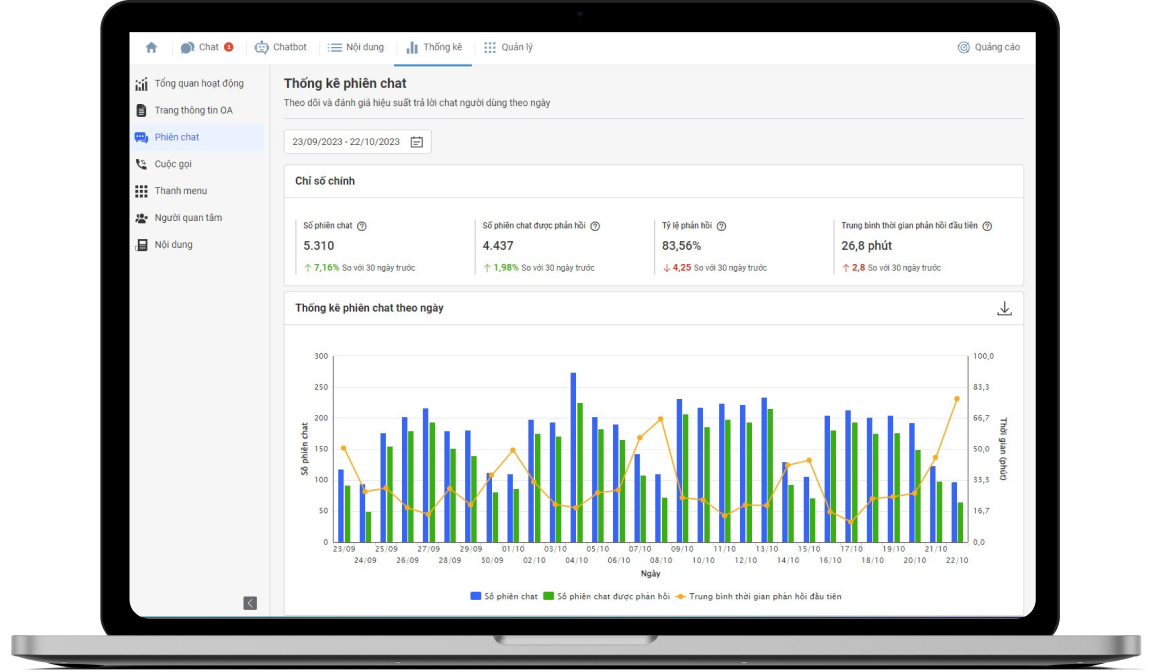Open Trang thông tin OA sidebar item
The width and height of the screenshot is (1152, 672).
[x=193, y=110]
